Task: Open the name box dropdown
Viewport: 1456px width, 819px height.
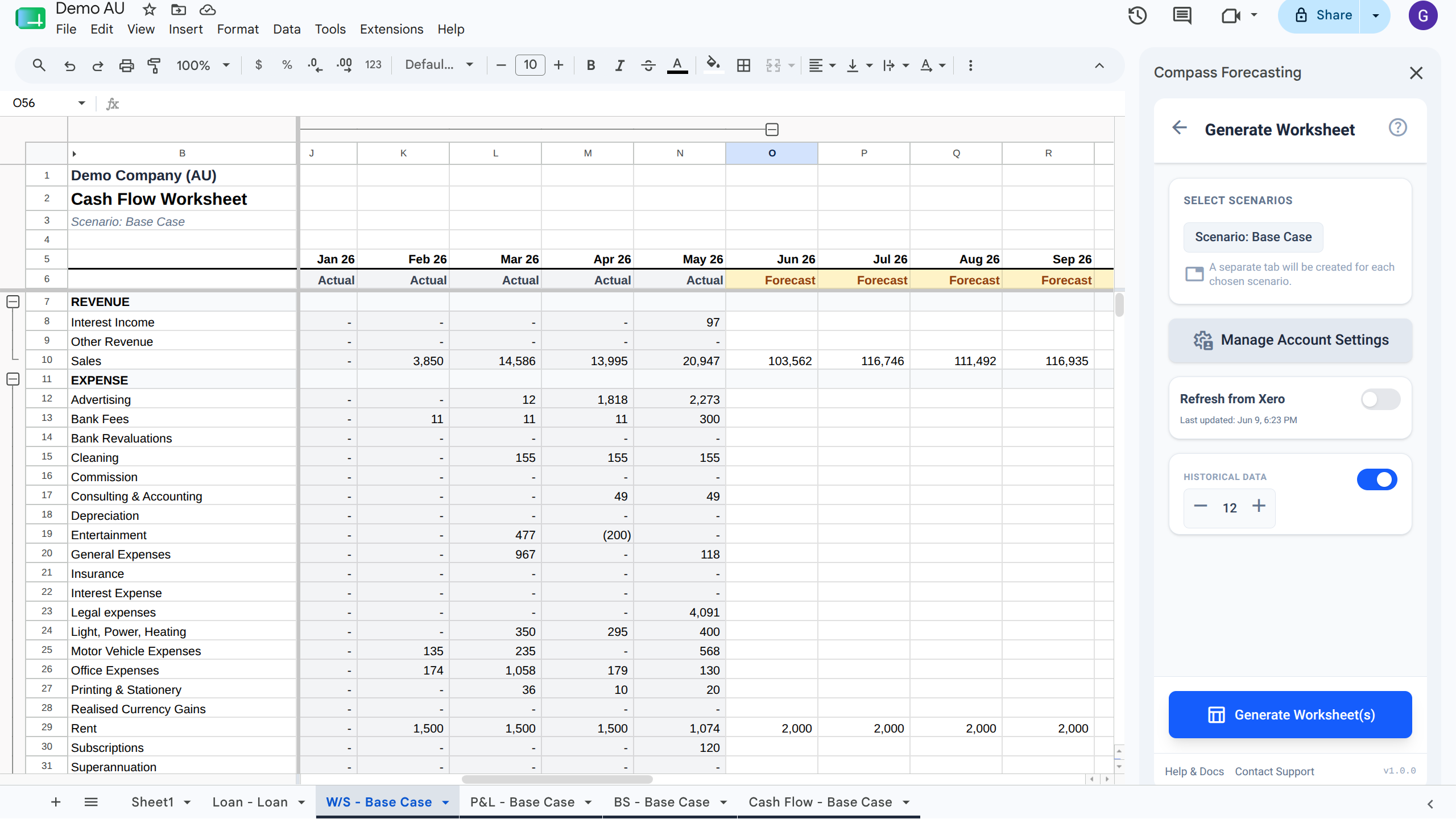Action: pos(81,103)
